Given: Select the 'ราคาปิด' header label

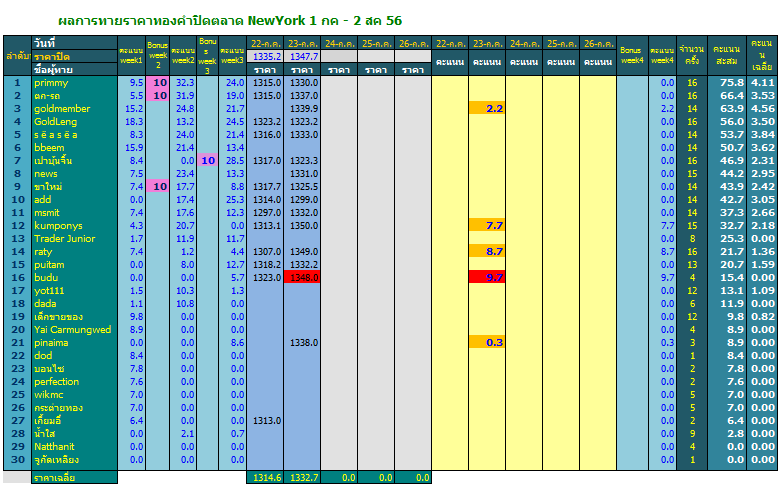Looking at the screenshot, I should (74, 56).
